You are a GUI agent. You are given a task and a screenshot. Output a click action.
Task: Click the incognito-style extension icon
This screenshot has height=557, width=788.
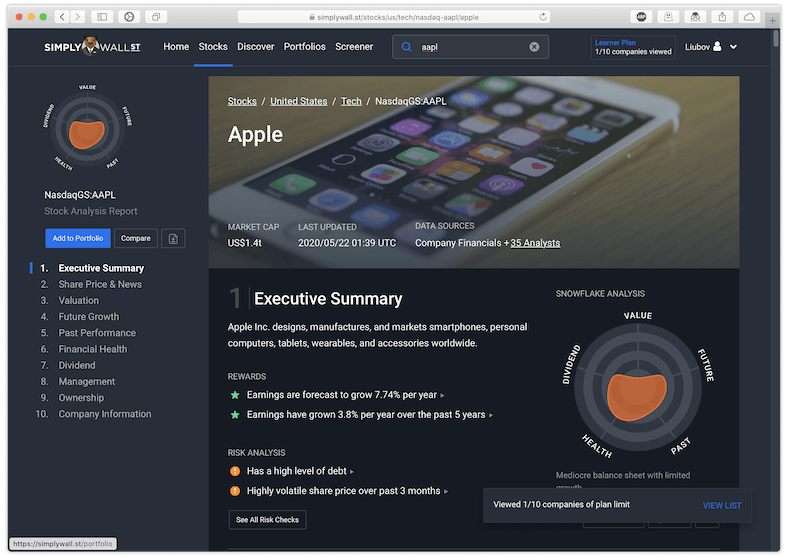695,17
